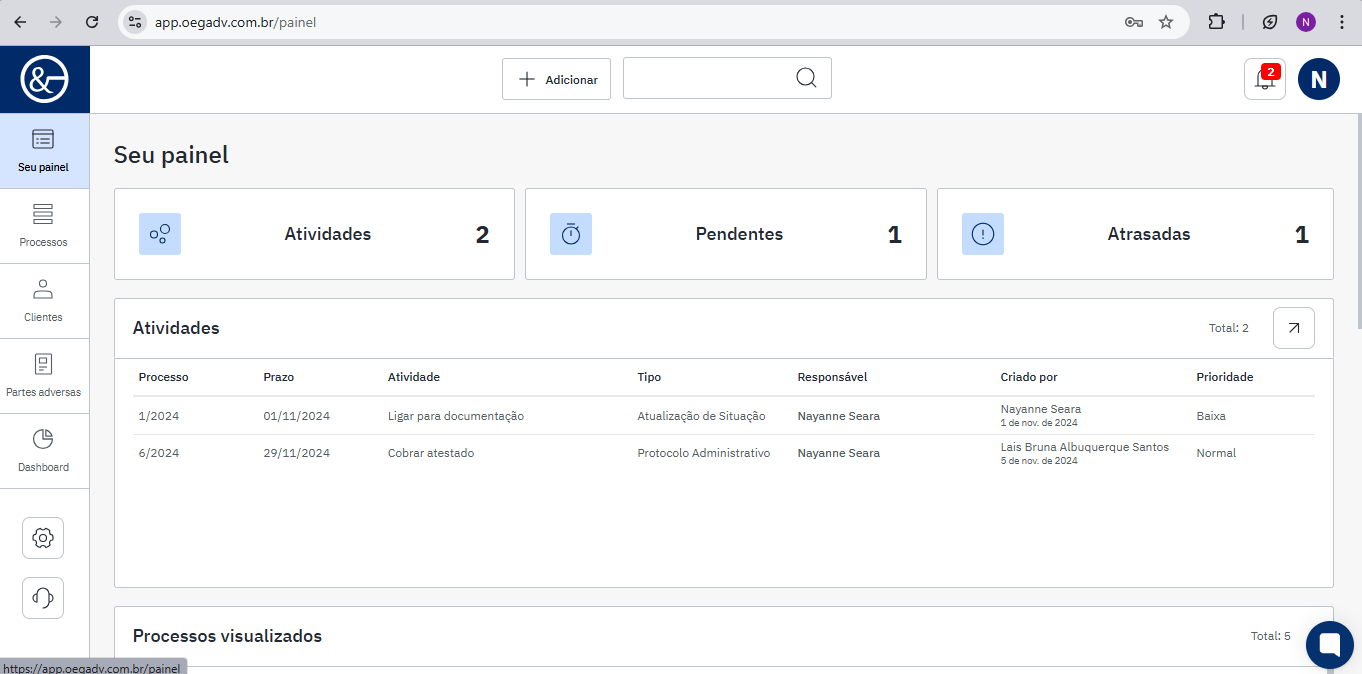Click the Atrasadas alert icon
The height and width of the screenshot is (674, 1362).
pyautogui.click(x=983, y=234)
